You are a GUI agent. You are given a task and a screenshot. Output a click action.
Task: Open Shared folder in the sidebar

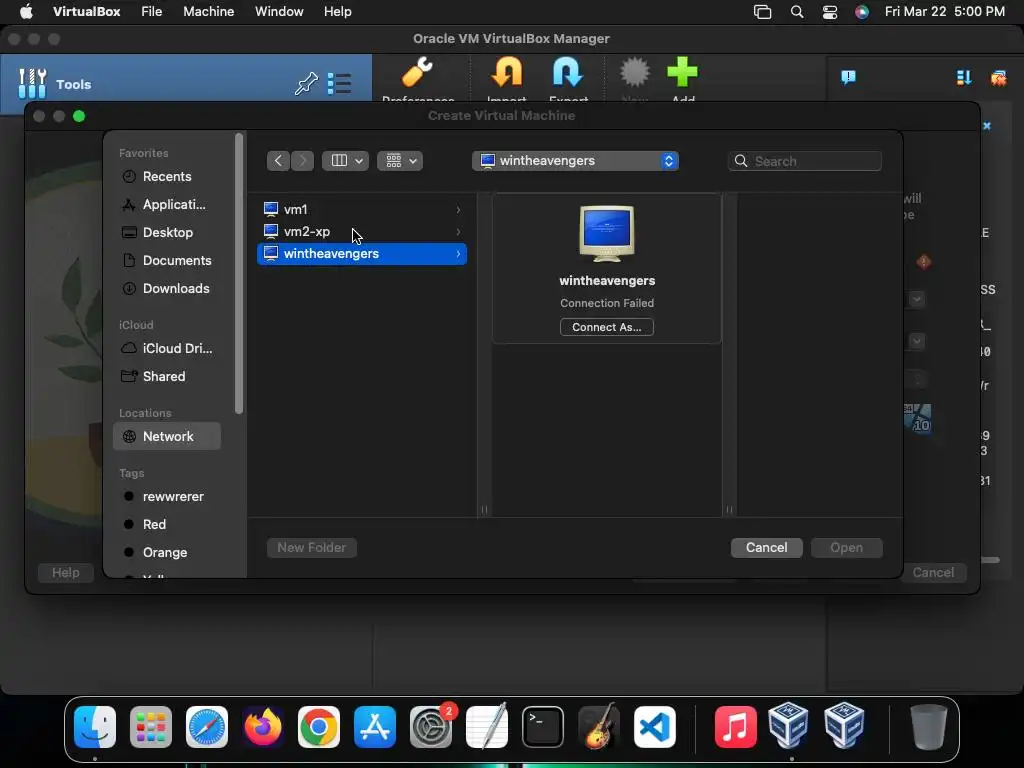pyautogui.click(x=167, y=377)
